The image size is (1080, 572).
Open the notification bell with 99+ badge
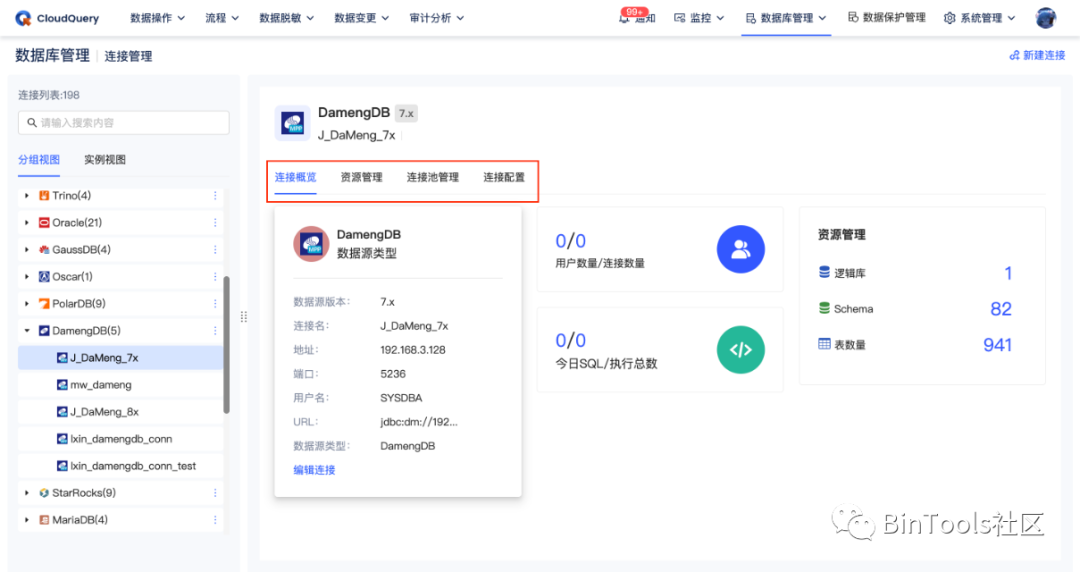(625, 18)
